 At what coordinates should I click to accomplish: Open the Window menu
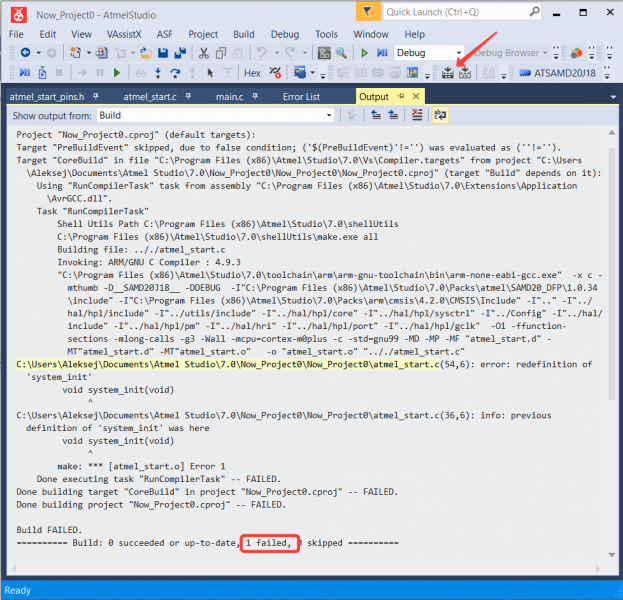(x=371, y=34)
